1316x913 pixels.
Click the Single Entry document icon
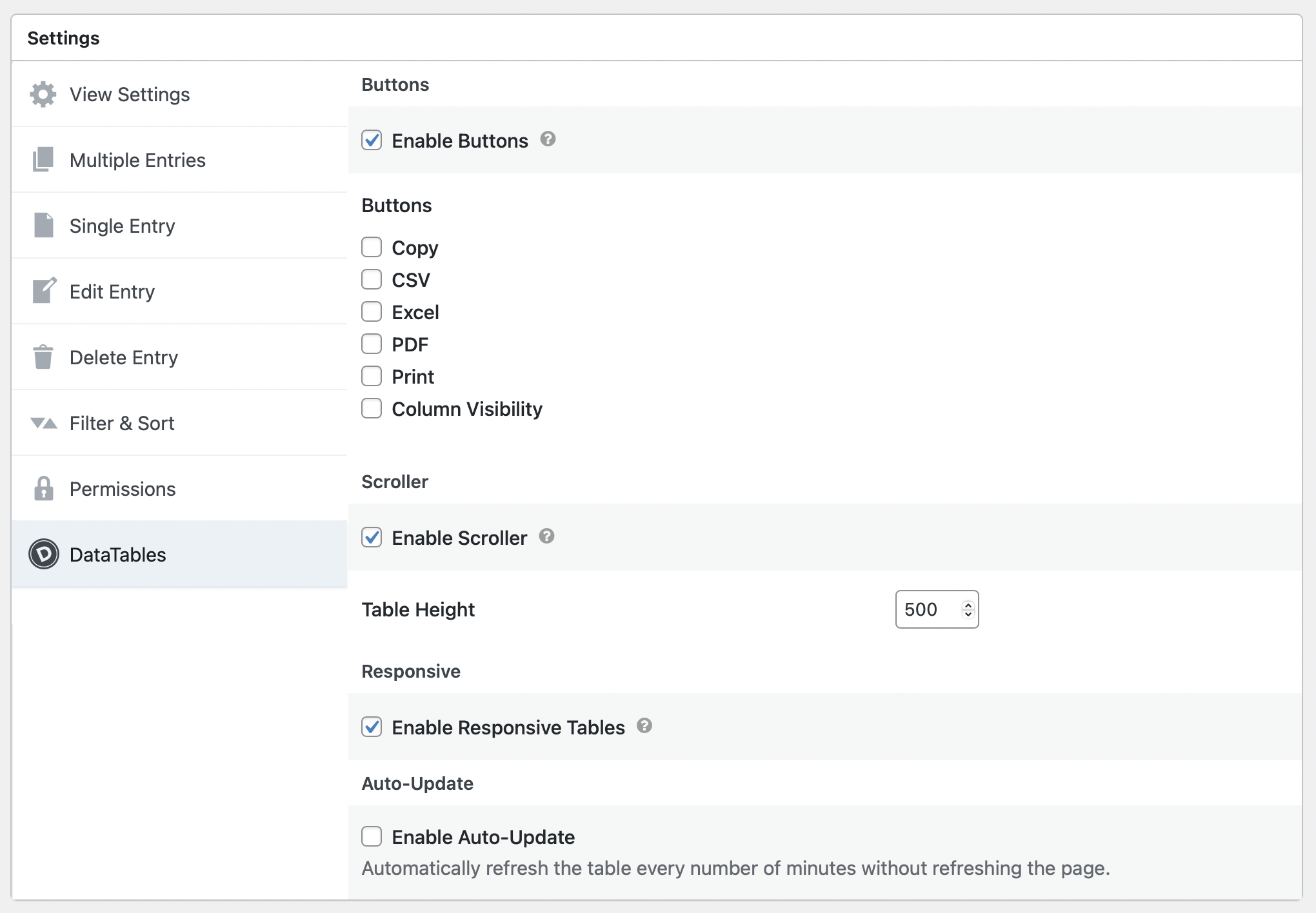43,226
